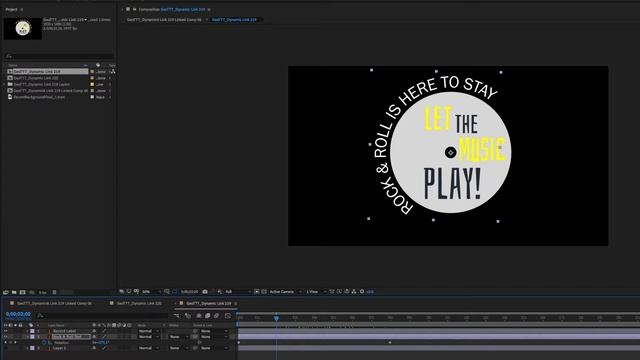Open blending mode dropdown for Rock & Roll Text
This screenshot has height=360, width=640.
(149, 337)
